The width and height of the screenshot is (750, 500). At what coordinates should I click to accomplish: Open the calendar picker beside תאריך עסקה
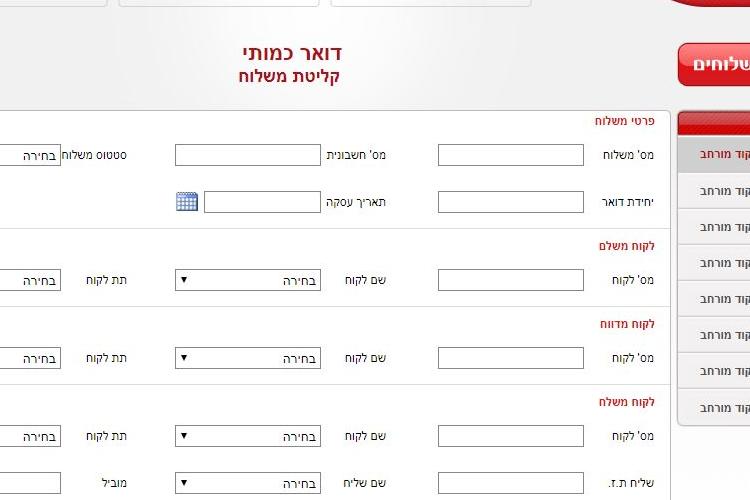click(x=187, y=201)
